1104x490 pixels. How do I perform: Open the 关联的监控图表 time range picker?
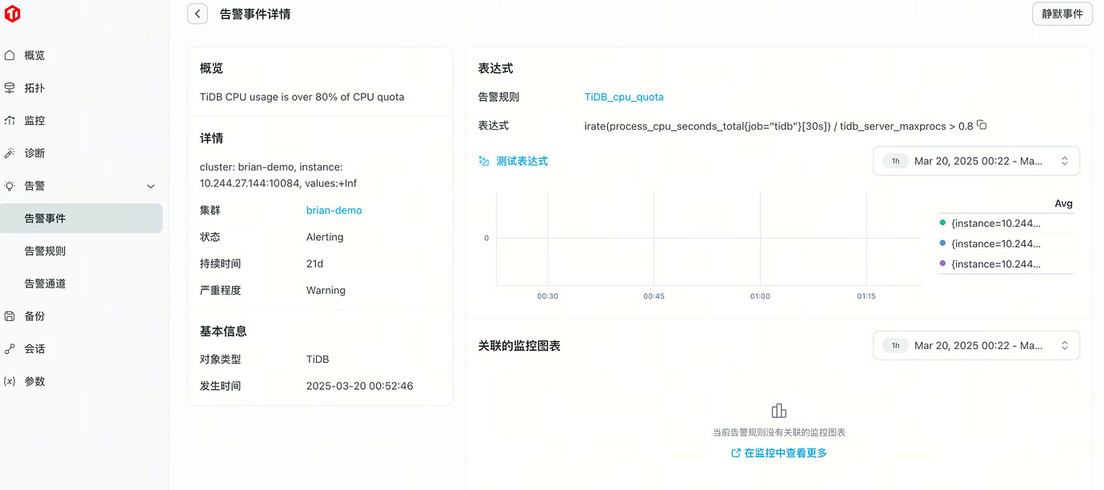pyautogui.click(x=976, y=346)
